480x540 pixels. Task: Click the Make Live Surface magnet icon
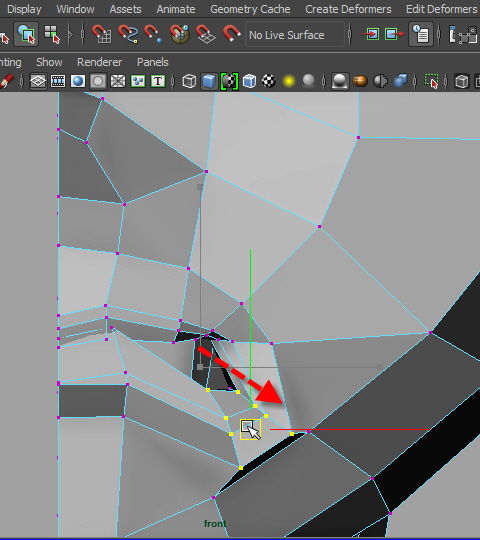pos(231,34)
